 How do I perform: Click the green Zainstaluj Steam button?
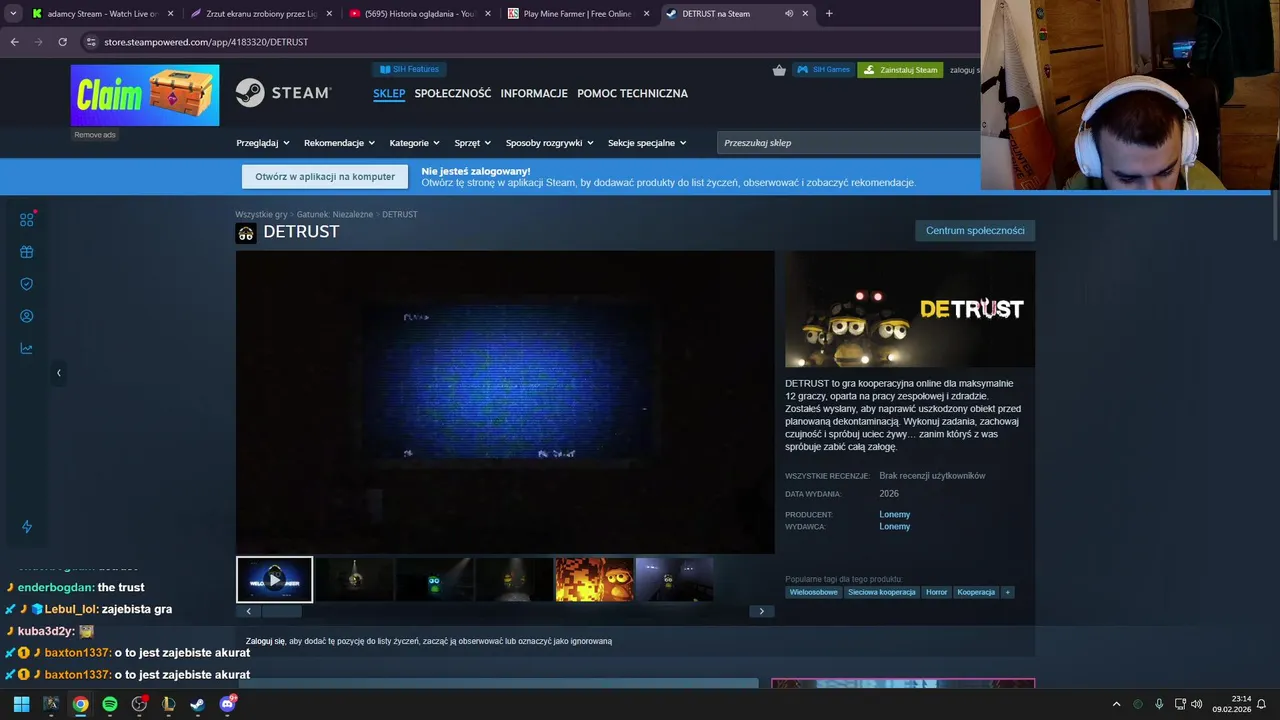click(x=900, y=70)
